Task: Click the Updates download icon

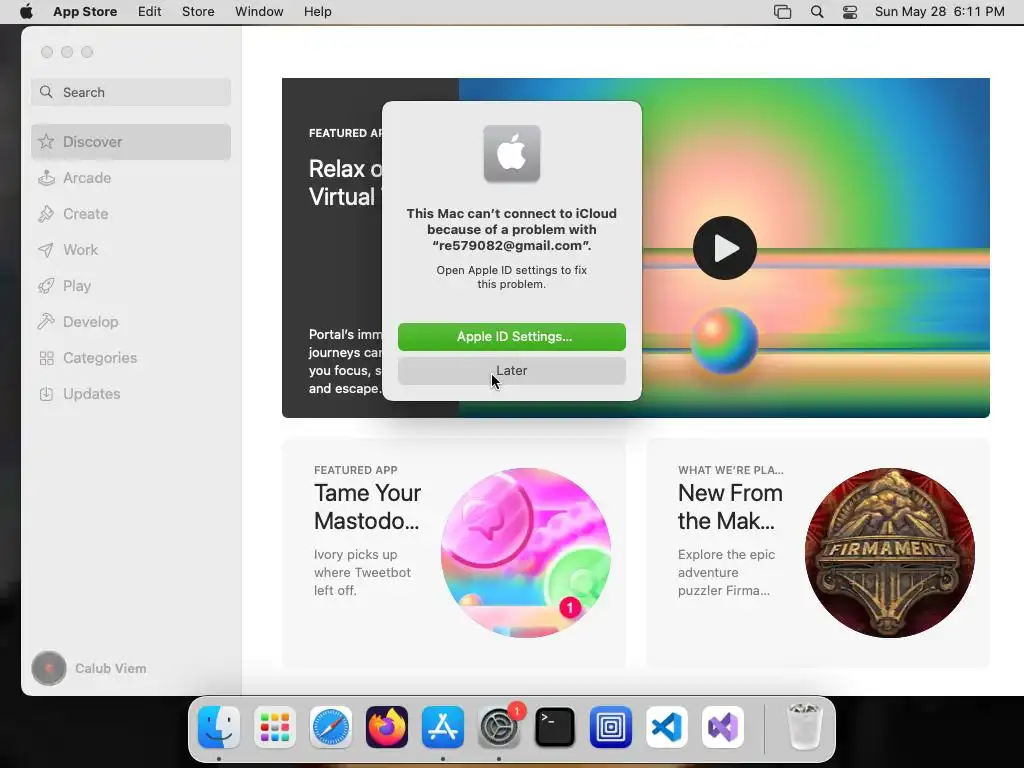Action: pyautogui.click(x=46, y=394)
